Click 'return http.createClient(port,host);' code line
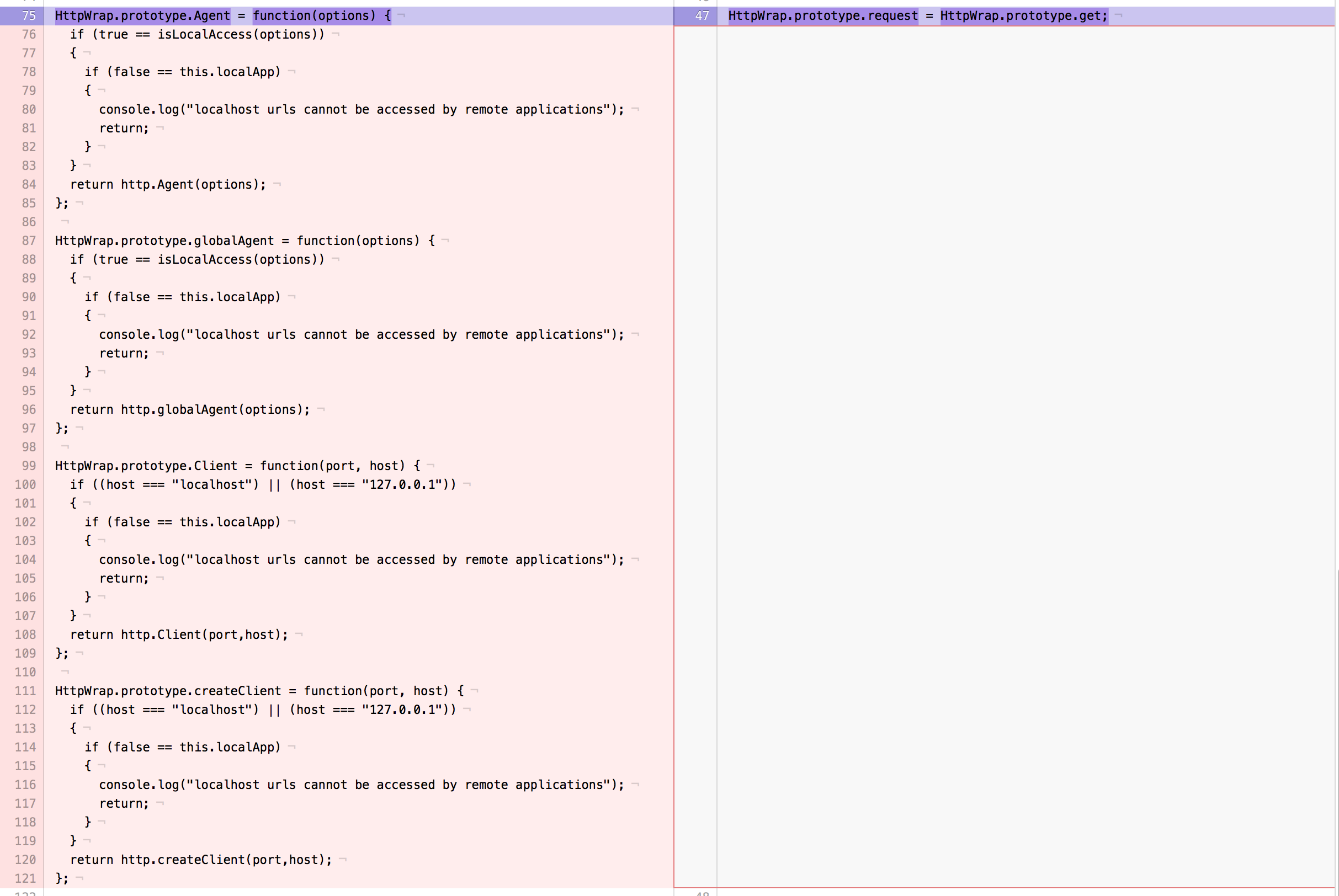This screenshot has height=896, width=1339. [200, 860]
